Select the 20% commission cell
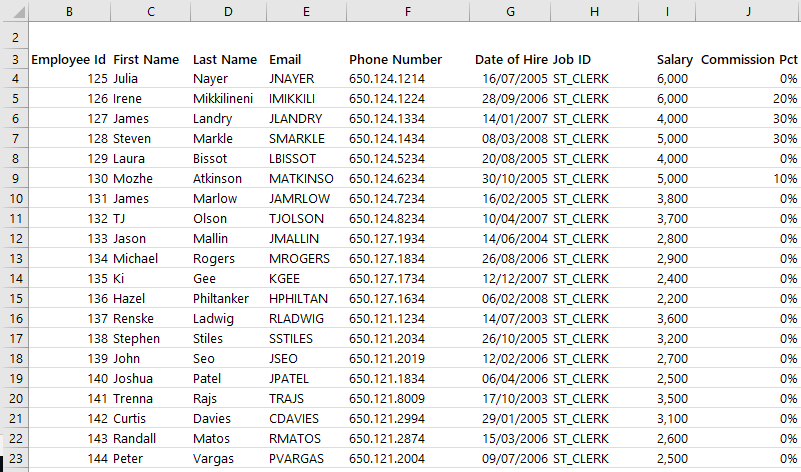Image resolution: width=801 pixels, height=472 pixels. pyautogui.click(x=748, y=98)
